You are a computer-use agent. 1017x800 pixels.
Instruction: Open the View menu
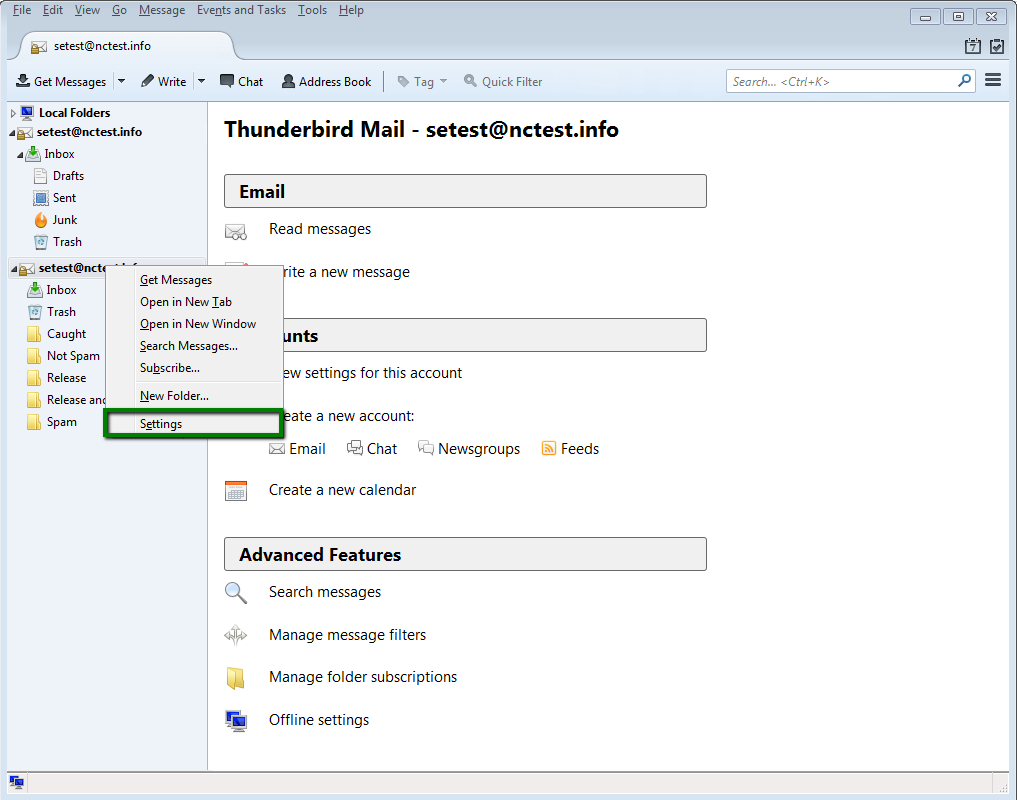pos(87,10)
